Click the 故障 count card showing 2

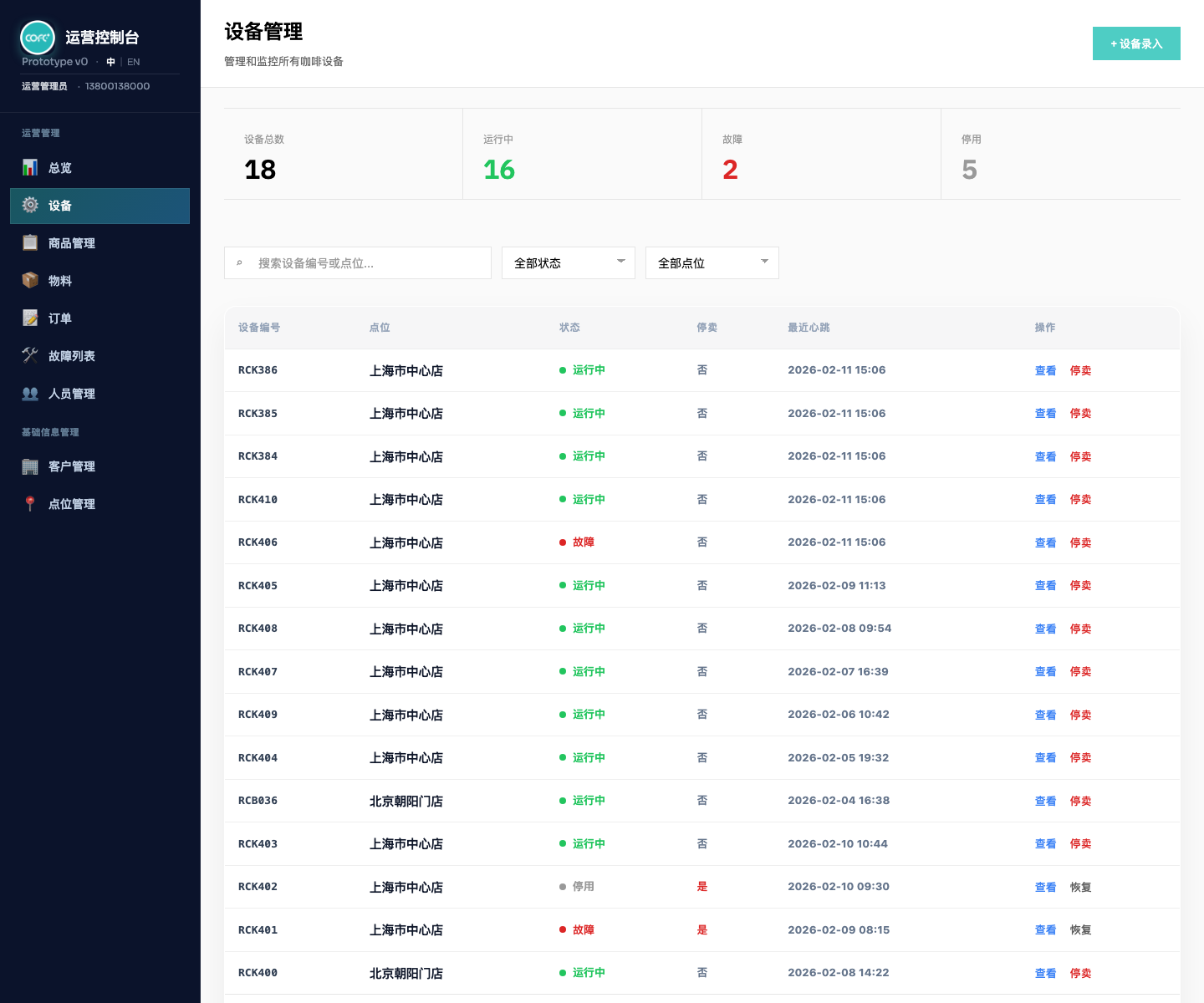(x=821, y=154)
